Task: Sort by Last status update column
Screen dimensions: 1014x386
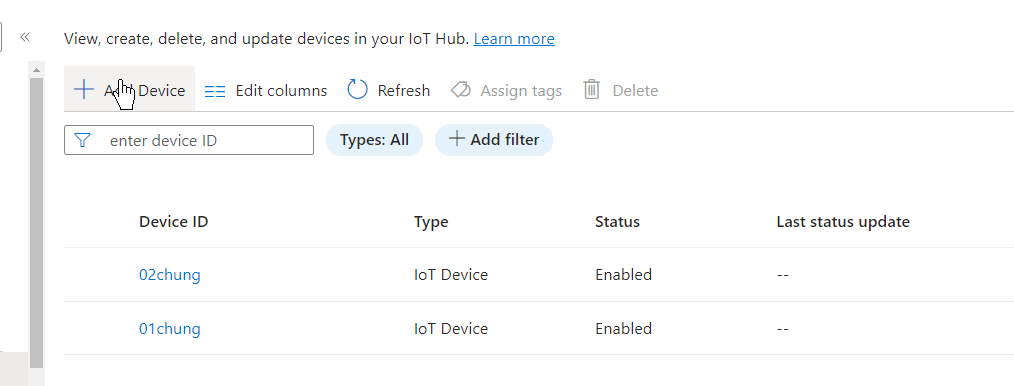Action: click(x=843, y=222)
